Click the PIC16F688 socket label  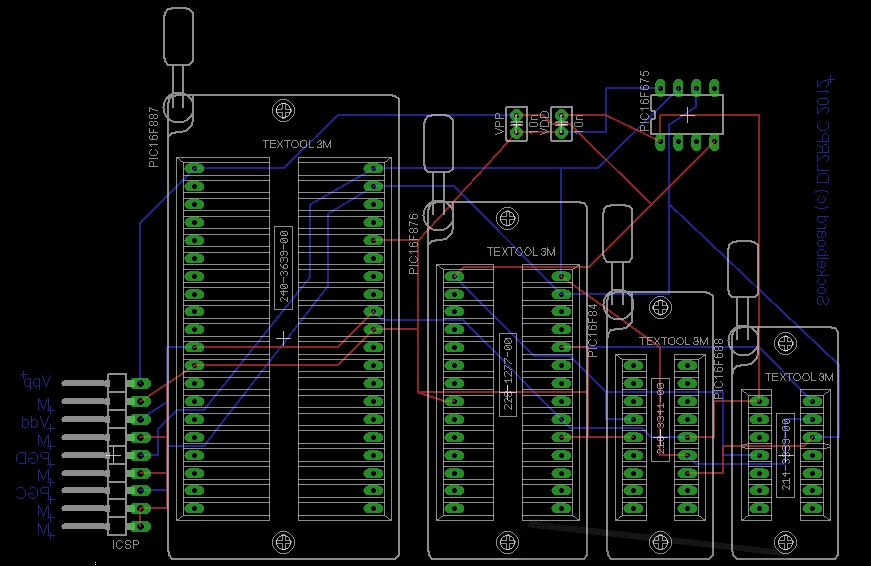718,368
